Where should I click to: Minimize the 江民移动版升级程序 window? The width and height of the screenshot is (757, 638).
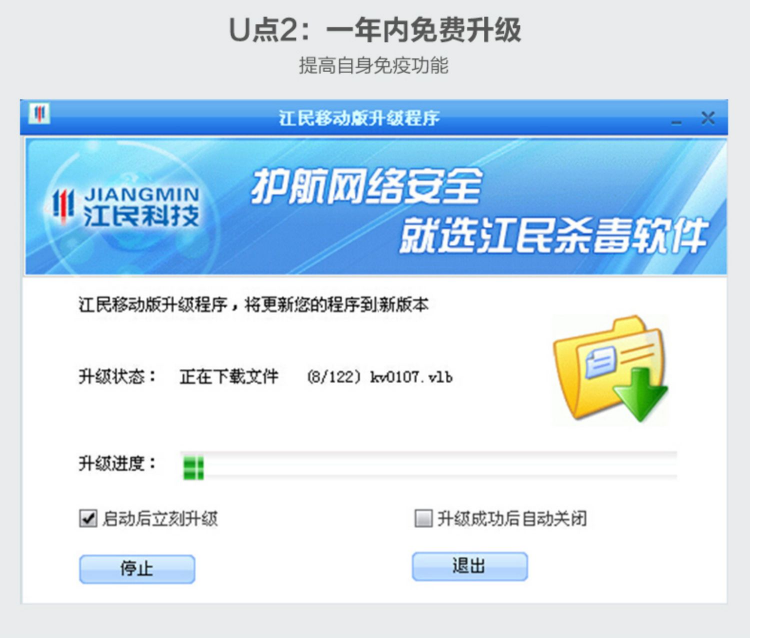pos(677,119)
